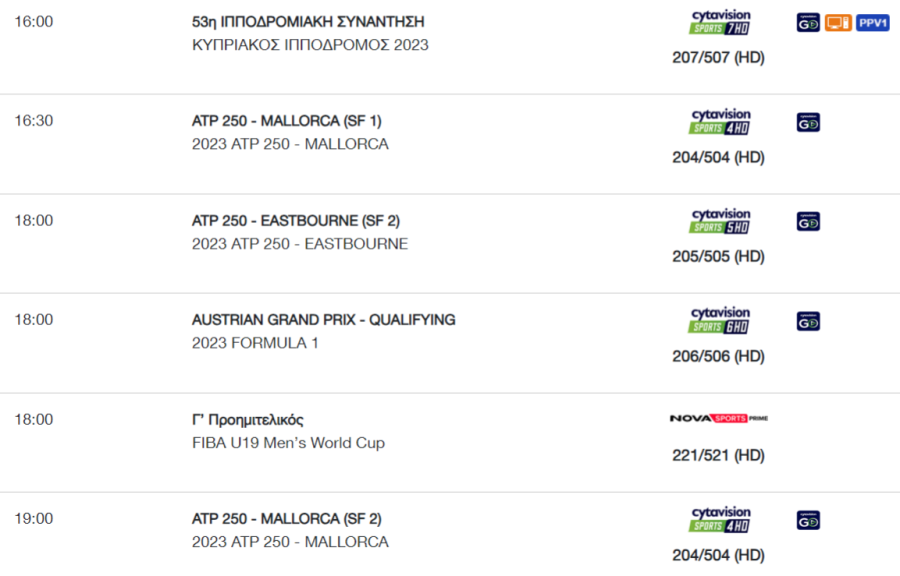Open ATP 250 - MALLORCA (SF 2) event

(x=286, y=519)
